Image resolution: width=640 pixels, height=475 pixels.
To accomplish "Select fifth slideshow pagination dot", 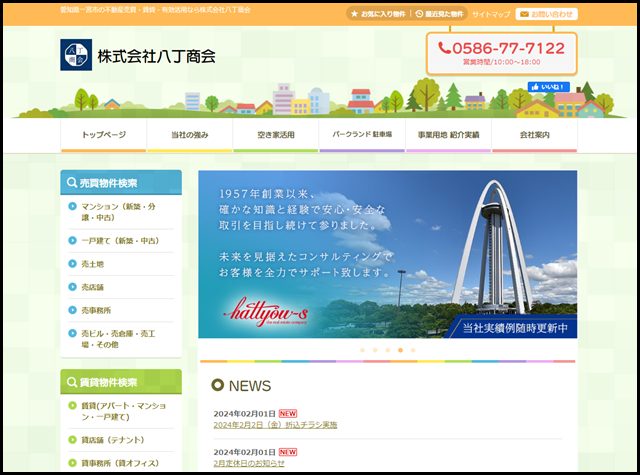I will 413,350.
